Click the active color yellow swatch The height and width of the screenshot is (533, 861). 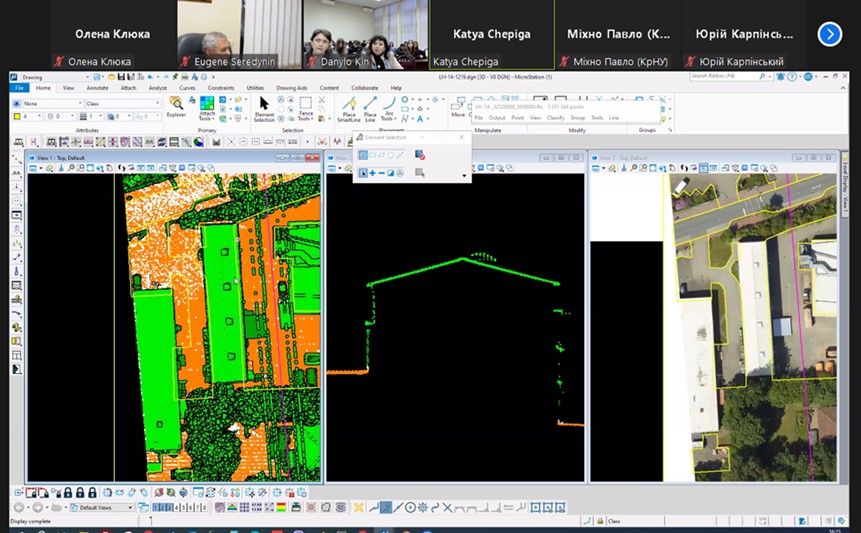[17, 116]
